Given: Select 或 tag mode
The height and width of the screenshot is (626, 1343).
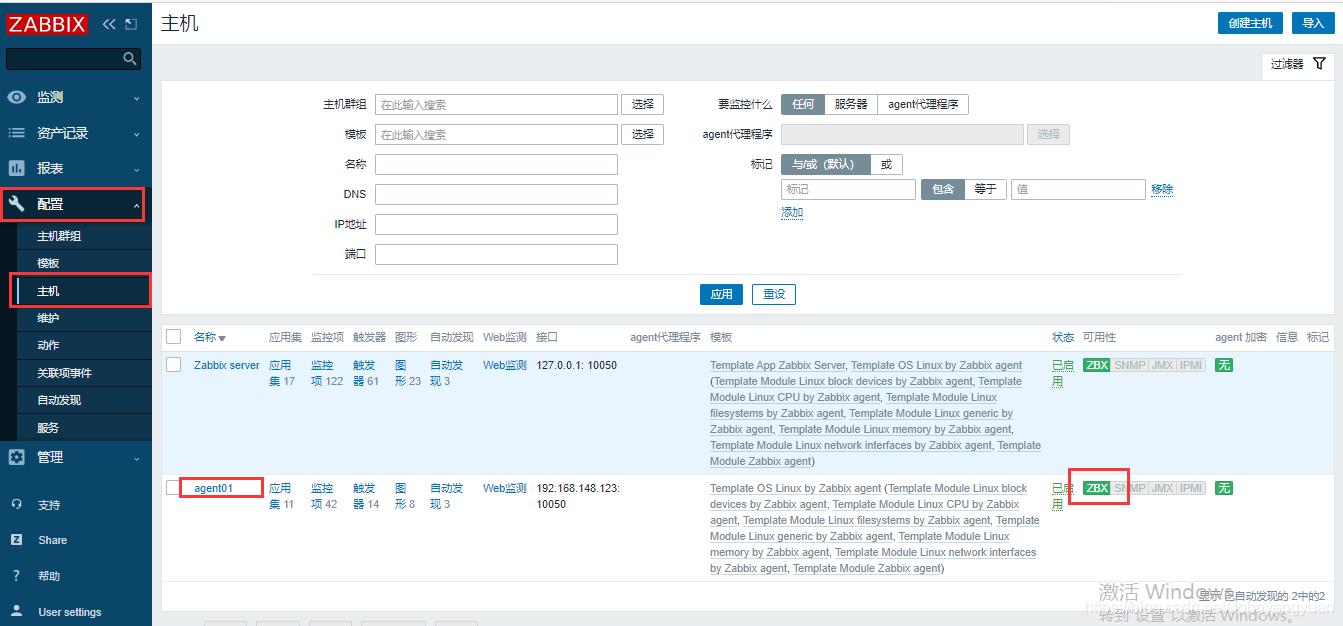Looking at the screenshot, I should [x=886, y=164].
